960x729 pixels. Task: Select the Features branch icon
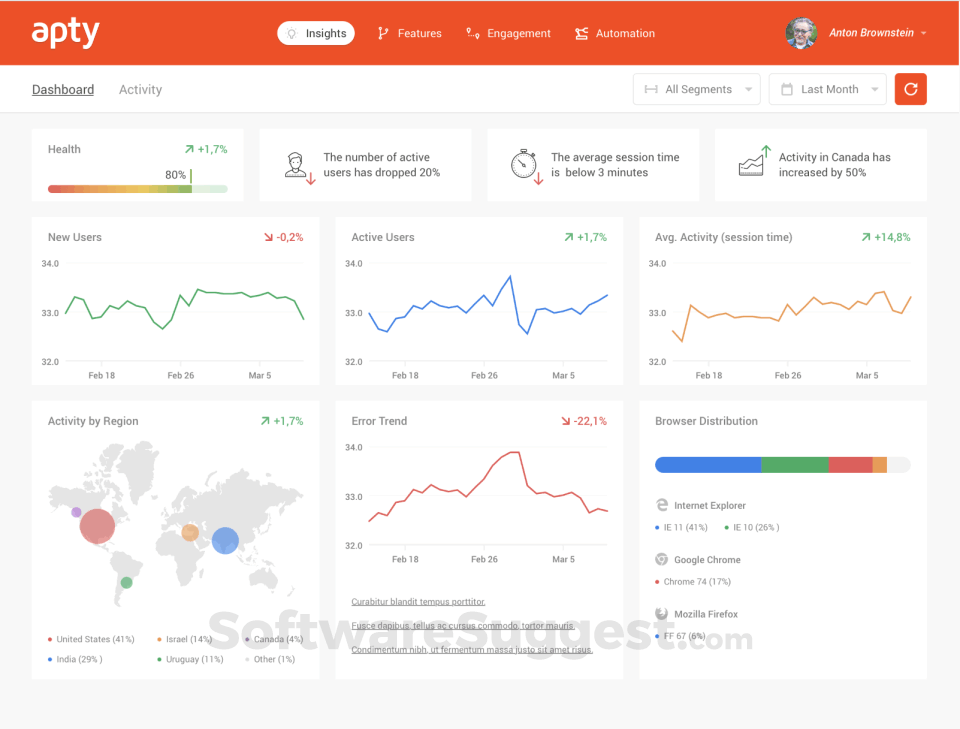click(x=382, y=32)
